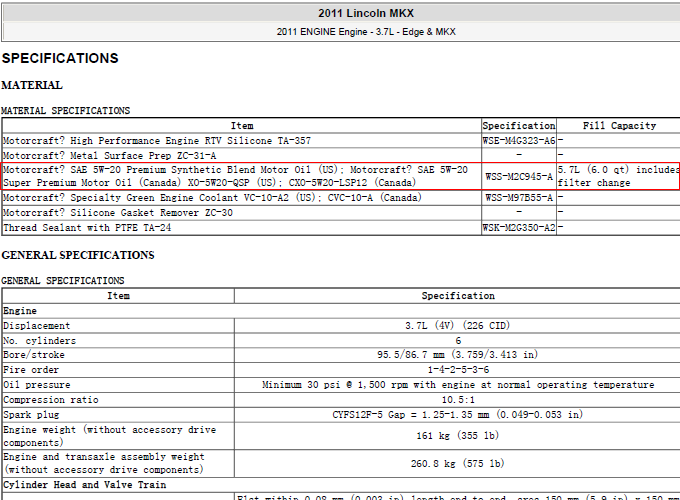Screen dimensions: 680x500
Task: Click the '2011 ENGINE Engine - 3.7L - Edge & MKX' subtitle
Action: 366,32
